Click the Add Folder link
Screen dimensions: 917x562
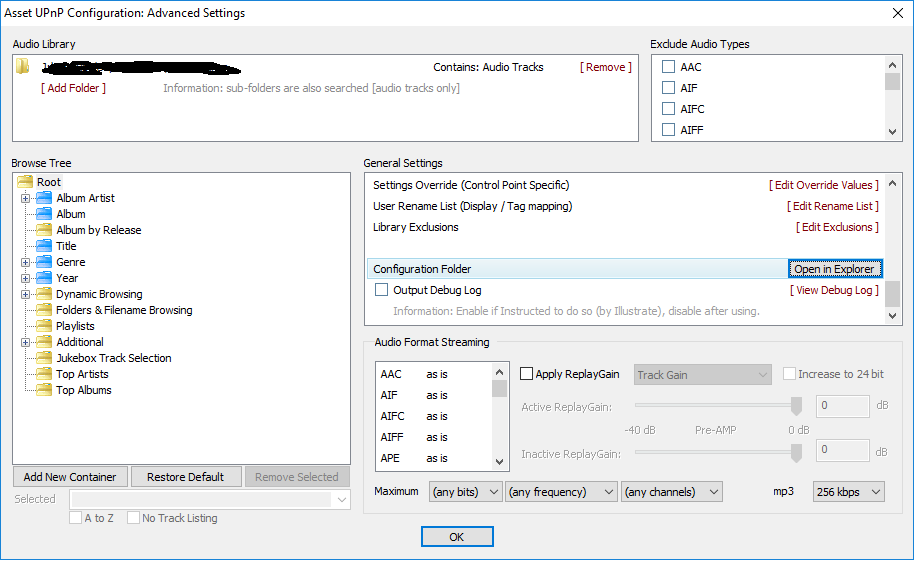73,88
